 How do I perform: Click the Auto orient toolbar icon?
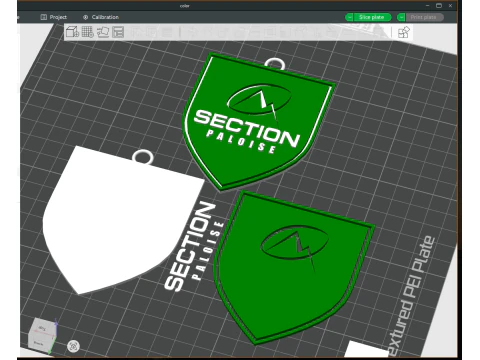tap(103, 32)
